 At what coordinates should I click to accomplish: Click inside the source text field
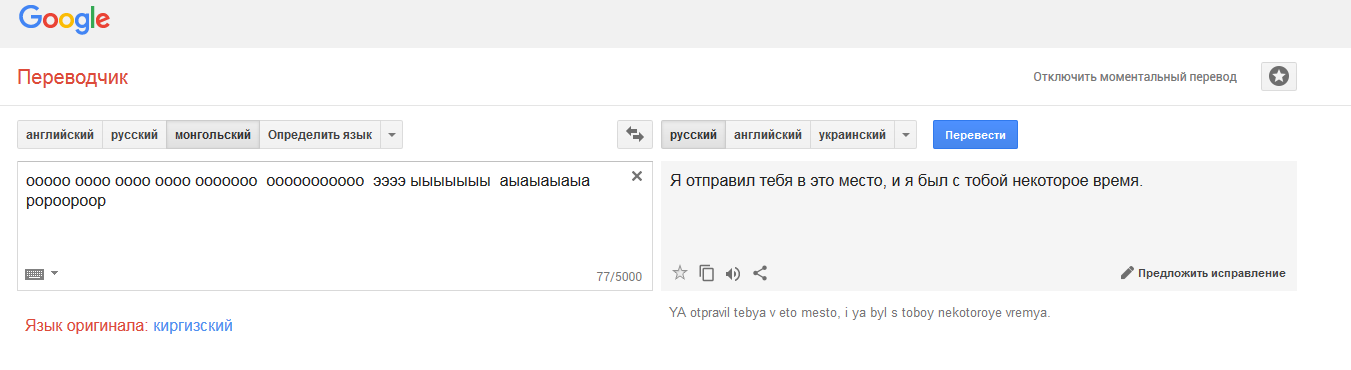[335, 226]
